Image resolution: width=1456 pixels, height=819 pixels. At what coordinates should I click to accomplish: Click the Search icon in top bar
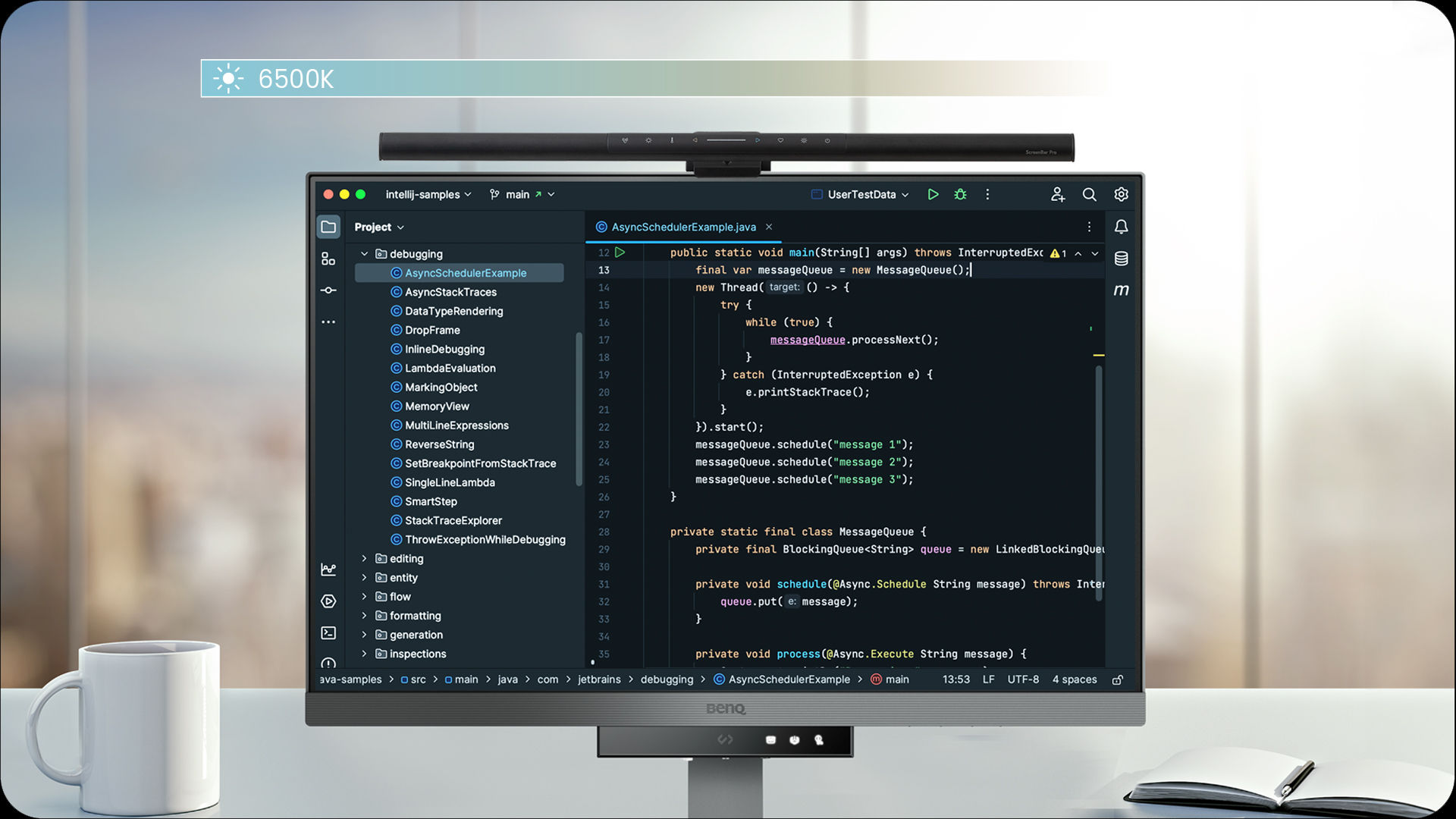pyautogui.click(x=1089, y=194)
